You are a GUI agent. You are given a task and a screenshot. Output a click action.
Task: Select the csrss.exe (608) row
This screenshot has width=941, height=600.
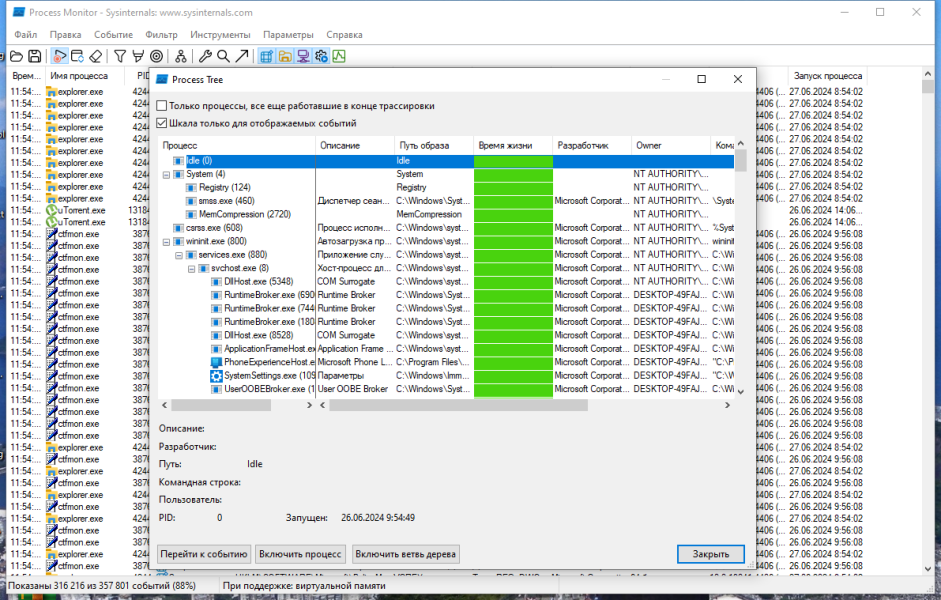coord(446,228)
